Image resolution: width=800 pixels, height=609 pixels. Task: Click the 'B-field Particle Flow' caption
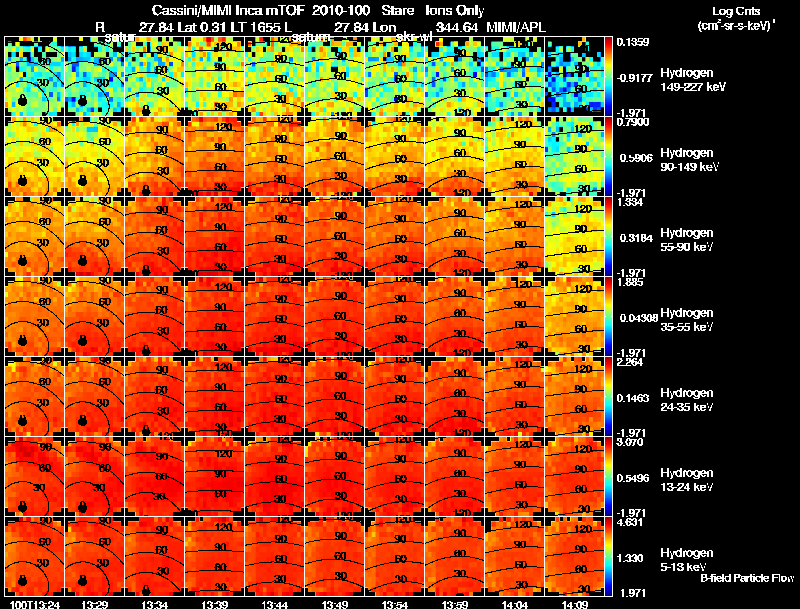click(x=747, y=578)
